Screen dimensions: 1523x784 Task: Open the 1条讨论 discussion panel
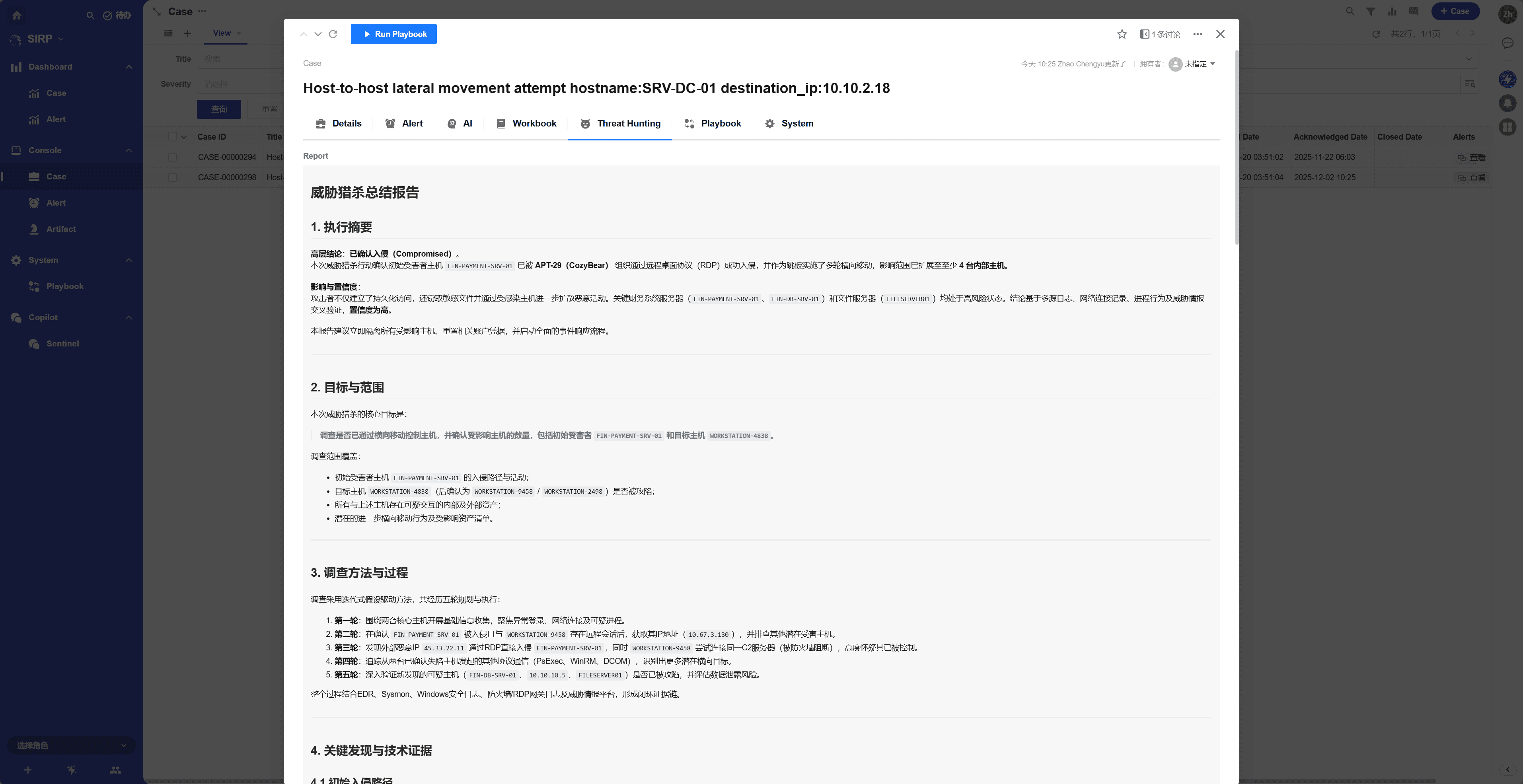1160,34
